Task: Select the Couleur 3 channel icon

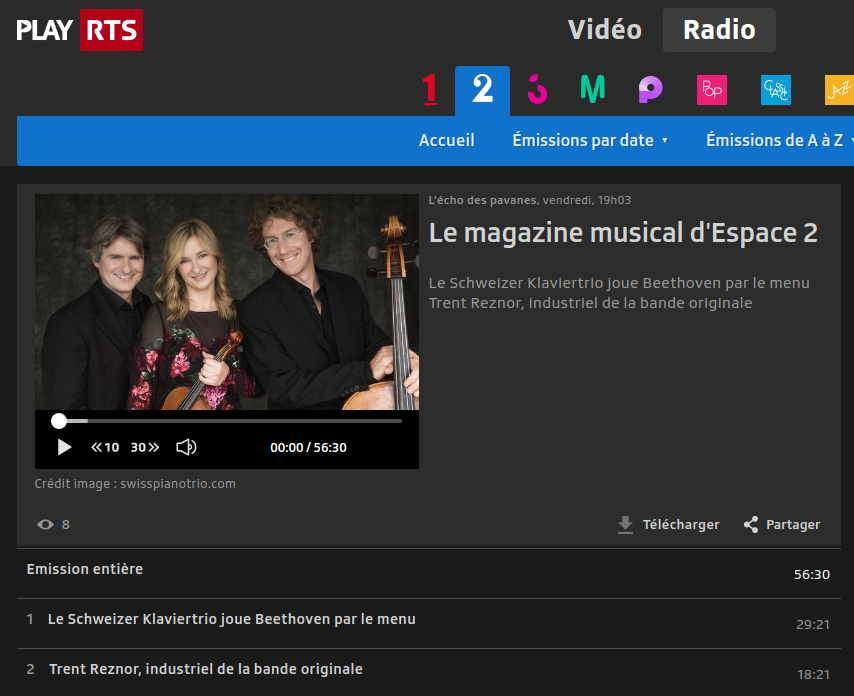Action: pyautogui.click(x=537, y=90)
